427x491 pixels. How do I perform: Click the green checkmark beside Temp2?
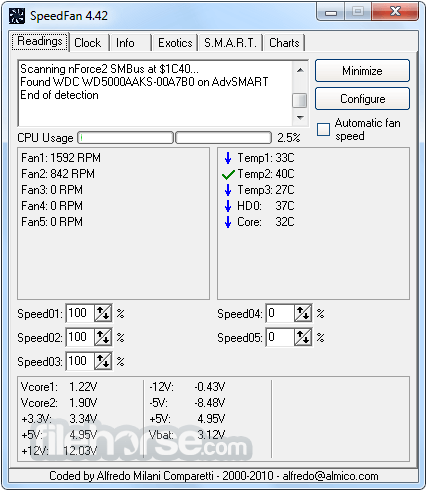(x=228, y=174)
